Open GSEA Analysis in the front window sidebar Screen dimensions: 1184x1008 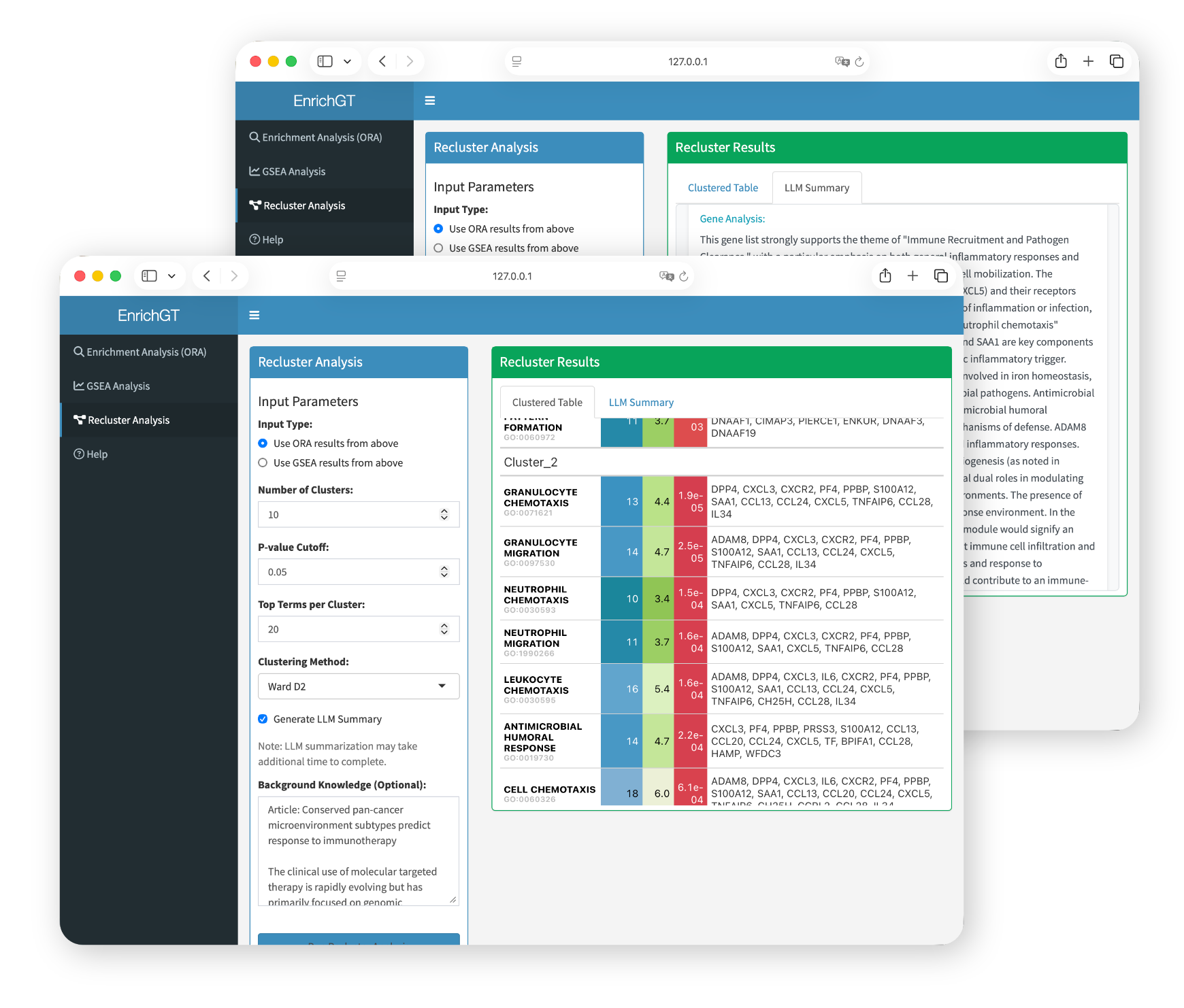tap(118, 386)
